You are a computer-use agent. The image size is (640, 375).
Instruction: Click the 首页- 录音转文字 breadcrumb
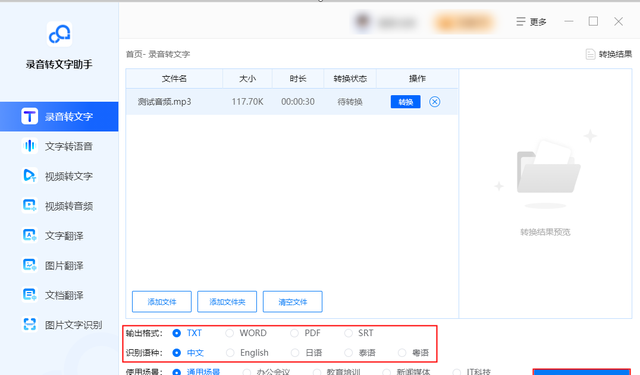pos(158,54)
